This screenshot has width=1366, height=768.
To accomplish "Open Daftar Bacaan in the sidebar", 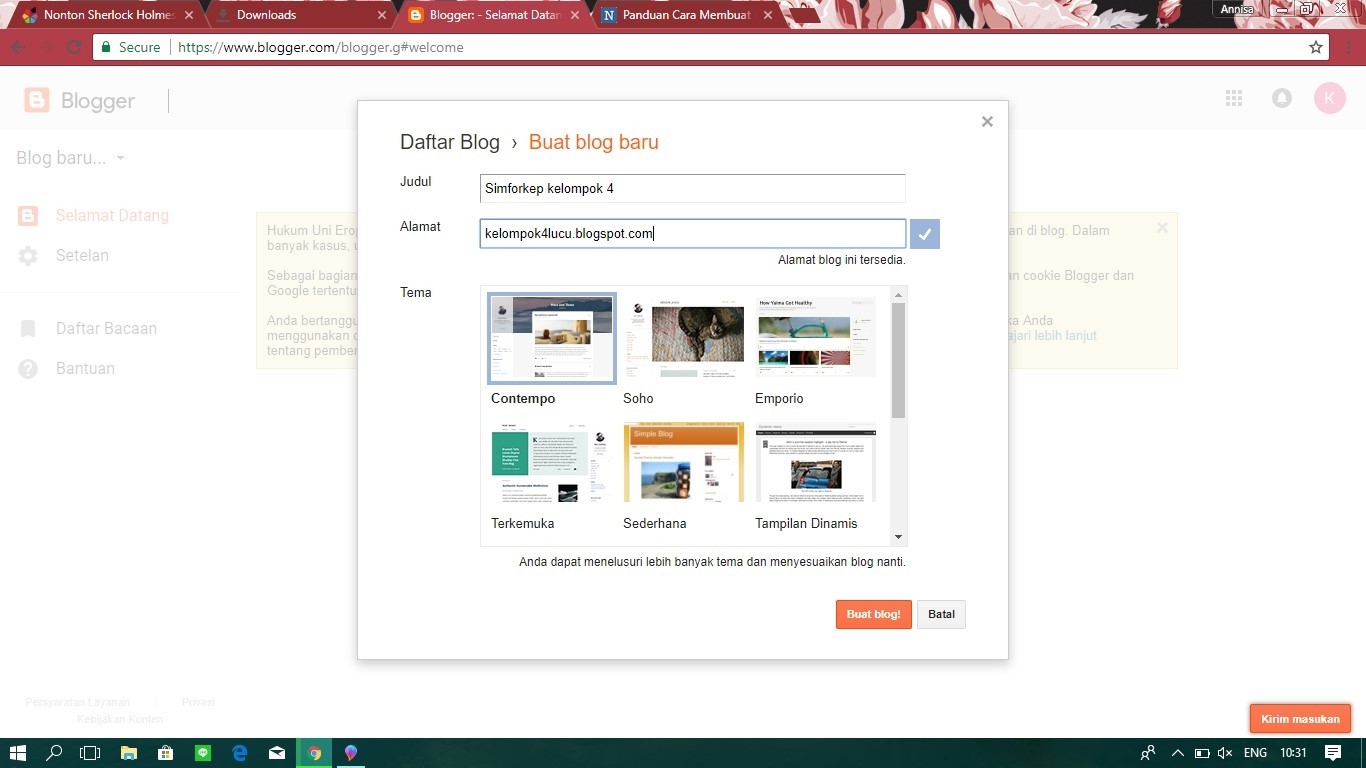I will click(106, 328).
